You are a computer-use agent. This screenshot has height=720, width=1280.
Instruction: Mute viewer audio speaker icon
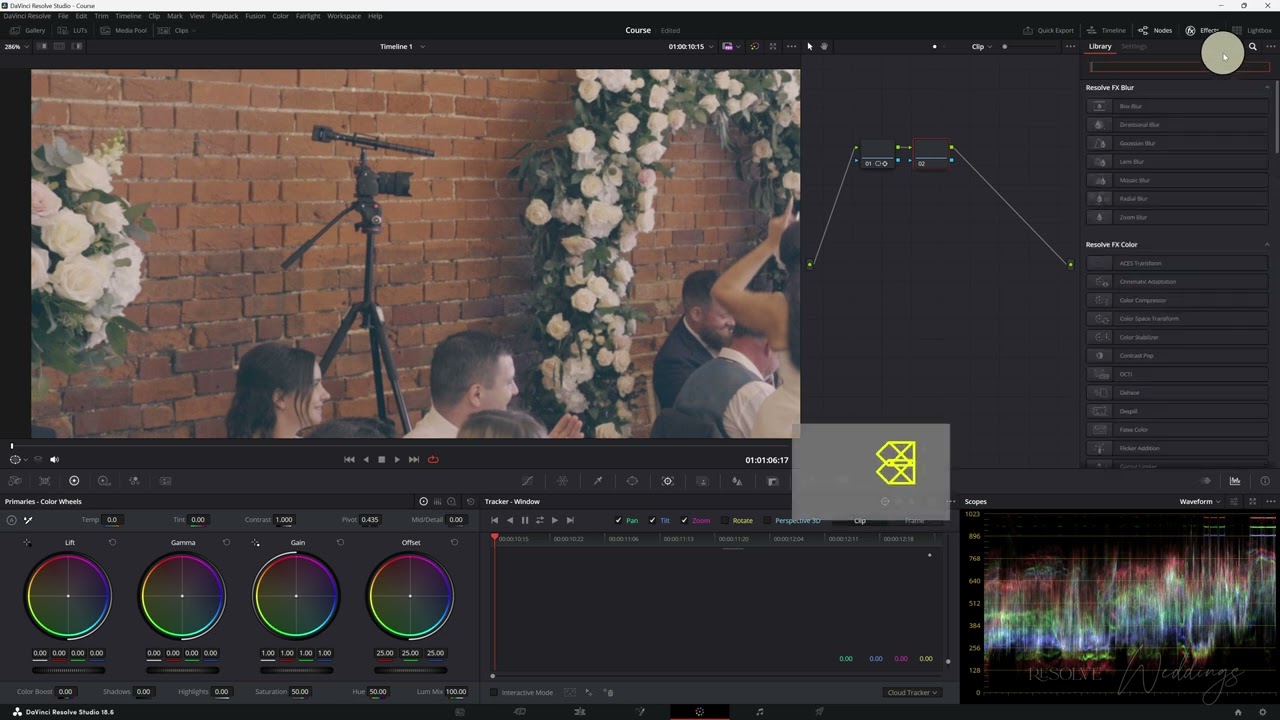coord(54,460)
